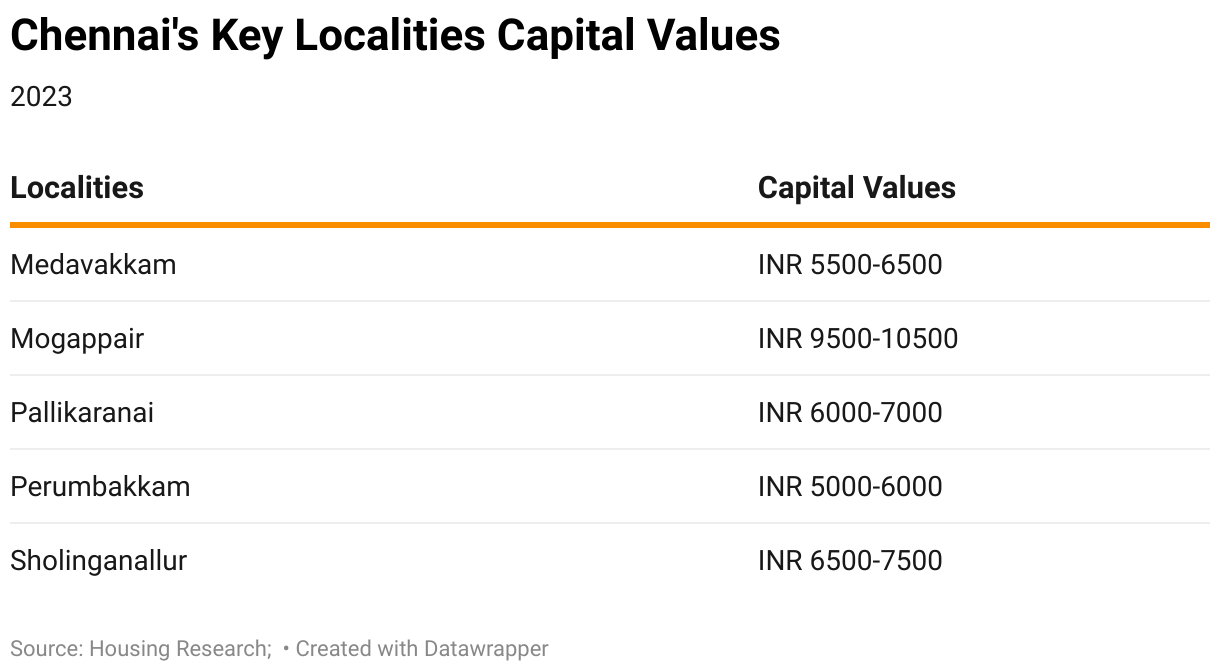This screenshot has width=1220, height=672.
Task: Click the "Chennai's Key Localities Capital Values" title
Action: [395, 36]
